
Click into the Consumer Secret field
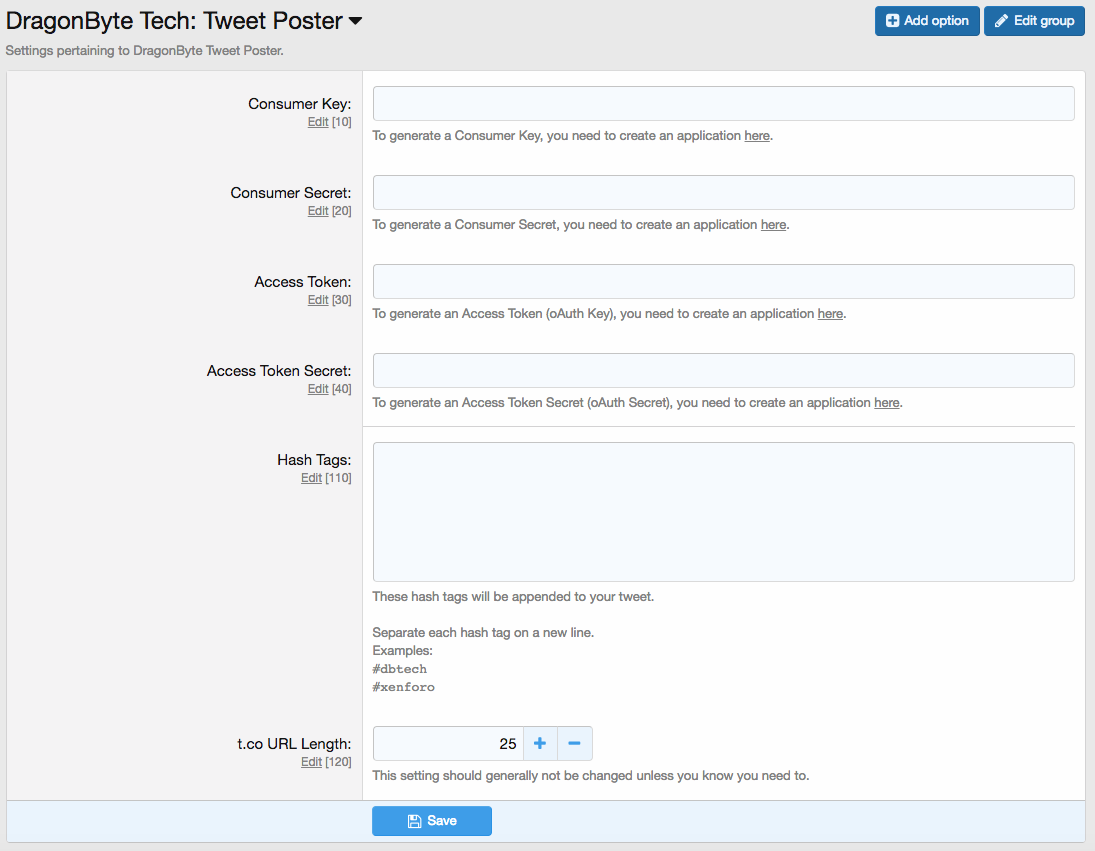(x=723, y=193)
